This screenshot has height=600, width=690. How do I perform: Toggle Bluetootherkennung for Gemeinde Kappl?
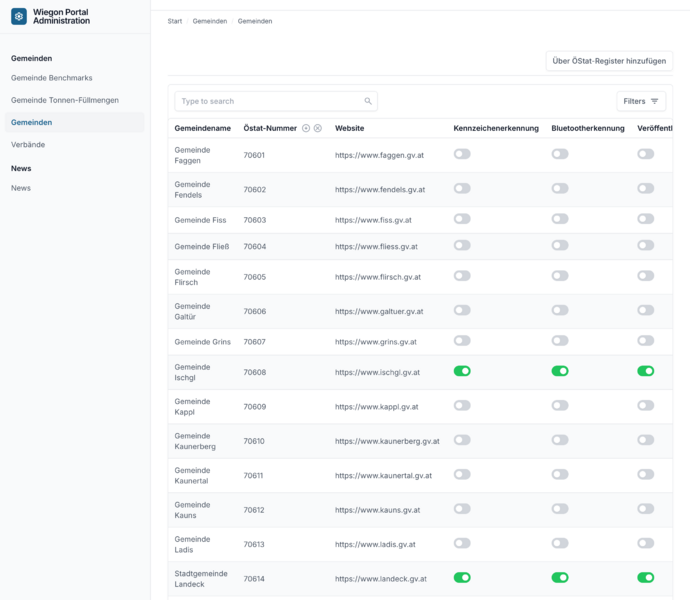click(560, 405)
